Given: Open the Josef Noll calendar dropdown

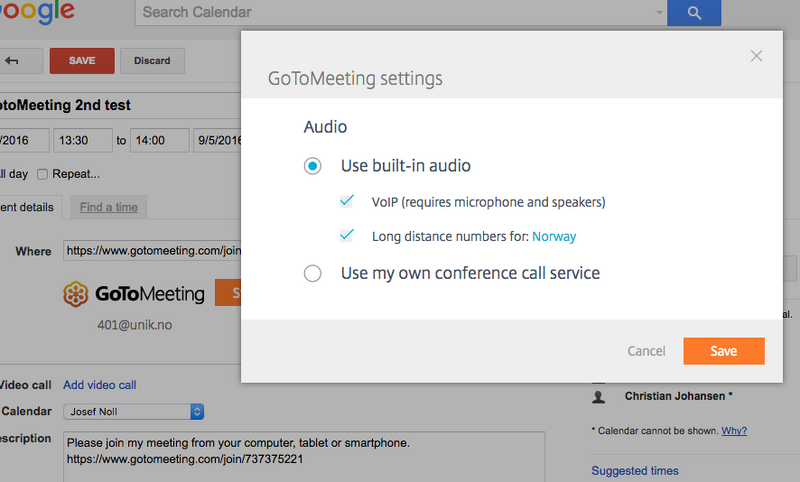Looking at the screenshot, I should click(134, 412).
